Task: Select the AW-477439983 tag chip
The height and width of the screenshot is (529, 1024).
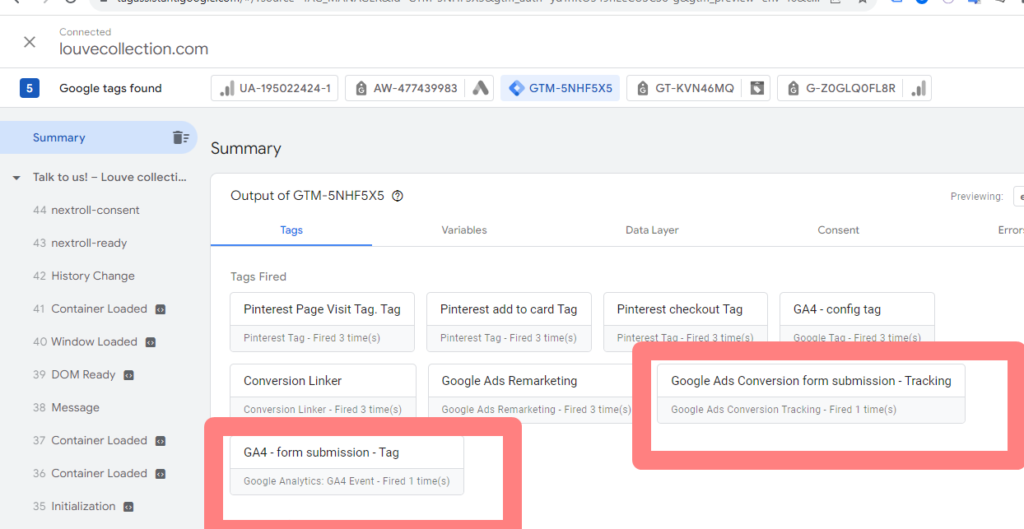Action: 419,88
